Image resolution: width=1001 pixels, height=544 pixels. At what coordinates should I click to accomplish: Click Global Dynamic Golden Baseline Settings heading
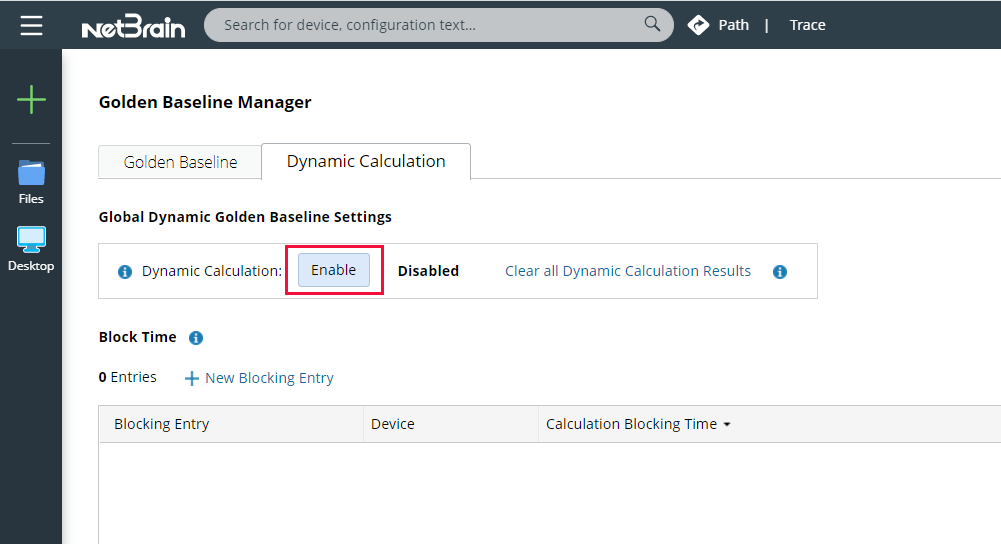[x=245, y=217]
